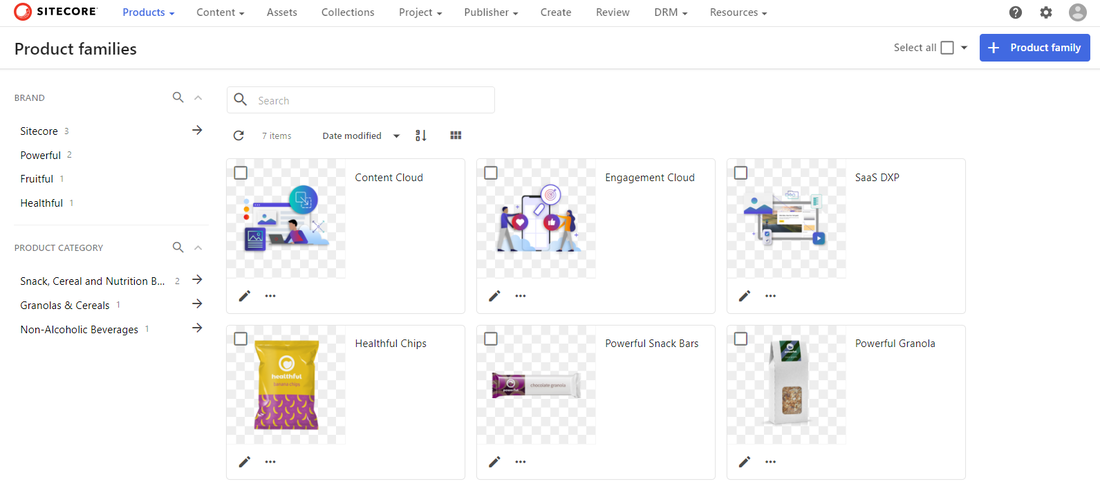Click into the Search input field

tap(361, 100)
